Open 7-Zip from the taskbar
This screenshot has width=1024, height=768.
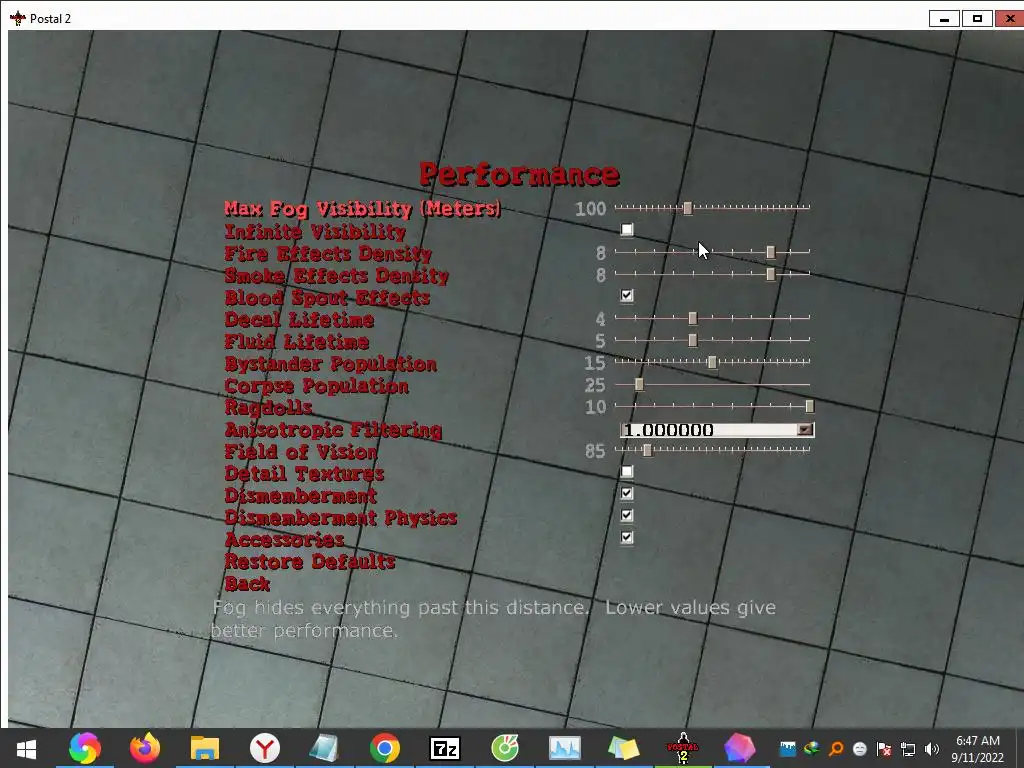(445, 748)
